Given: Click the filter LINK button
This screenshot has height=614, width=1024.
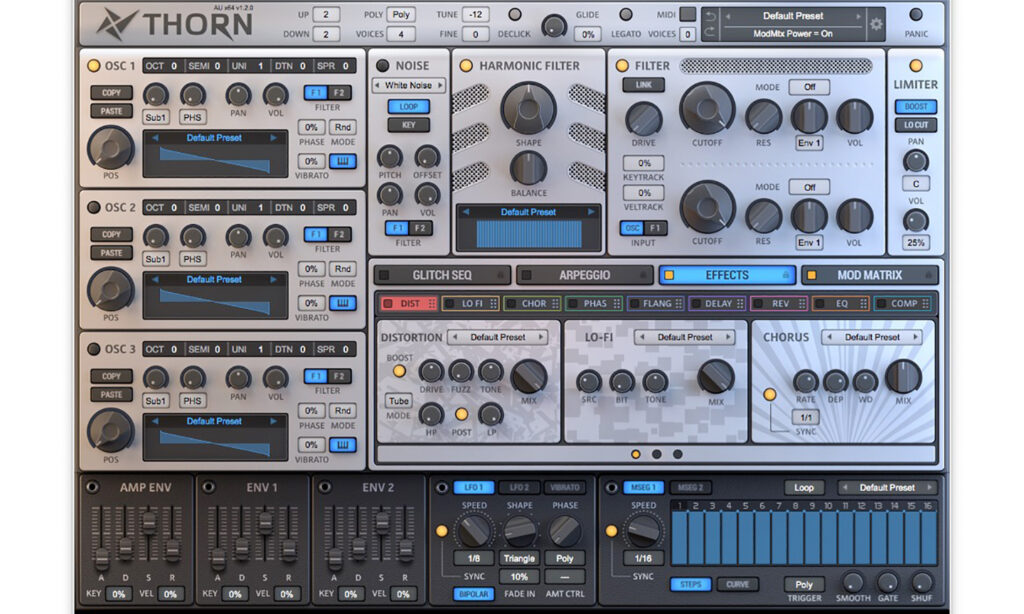Looking at the screenshot, I should tap(643, 85).
